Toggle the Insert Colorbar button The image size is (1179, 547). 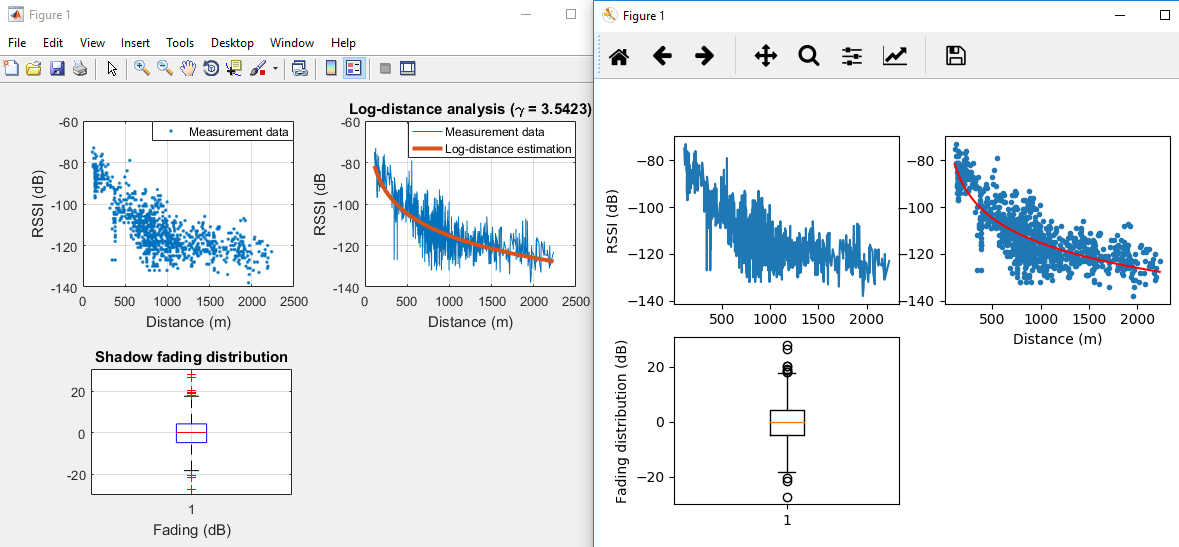[331, 68]
